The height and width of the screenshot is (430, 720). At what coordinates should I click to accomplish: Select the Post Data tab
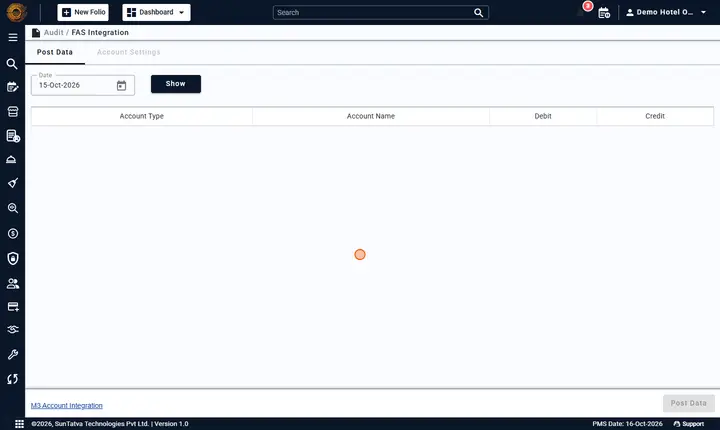[55, 52]
